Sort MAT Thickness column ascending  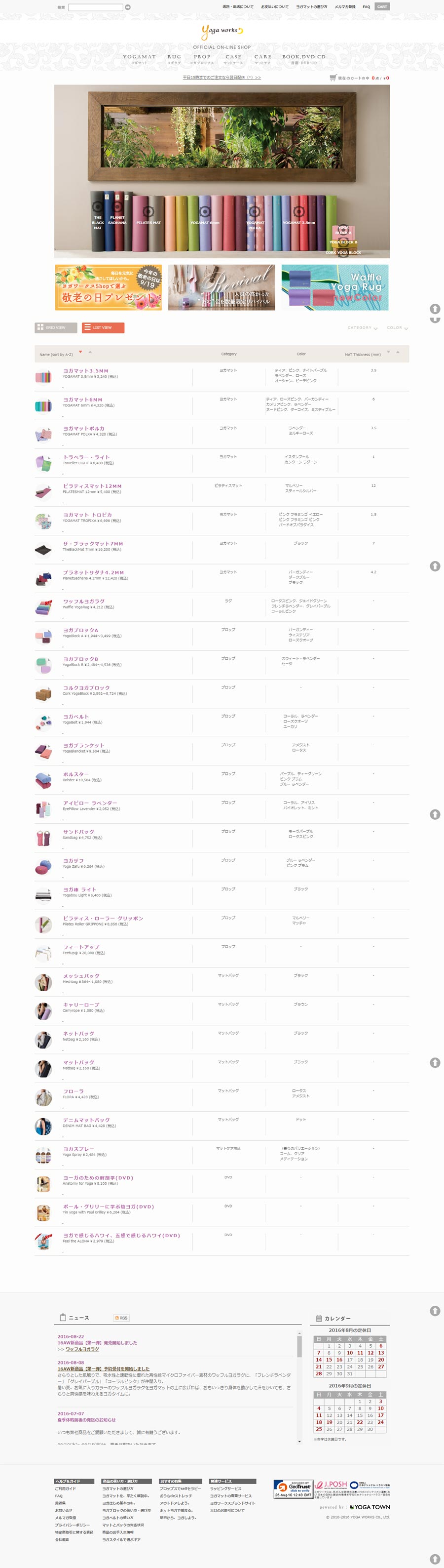pos(398,352)
